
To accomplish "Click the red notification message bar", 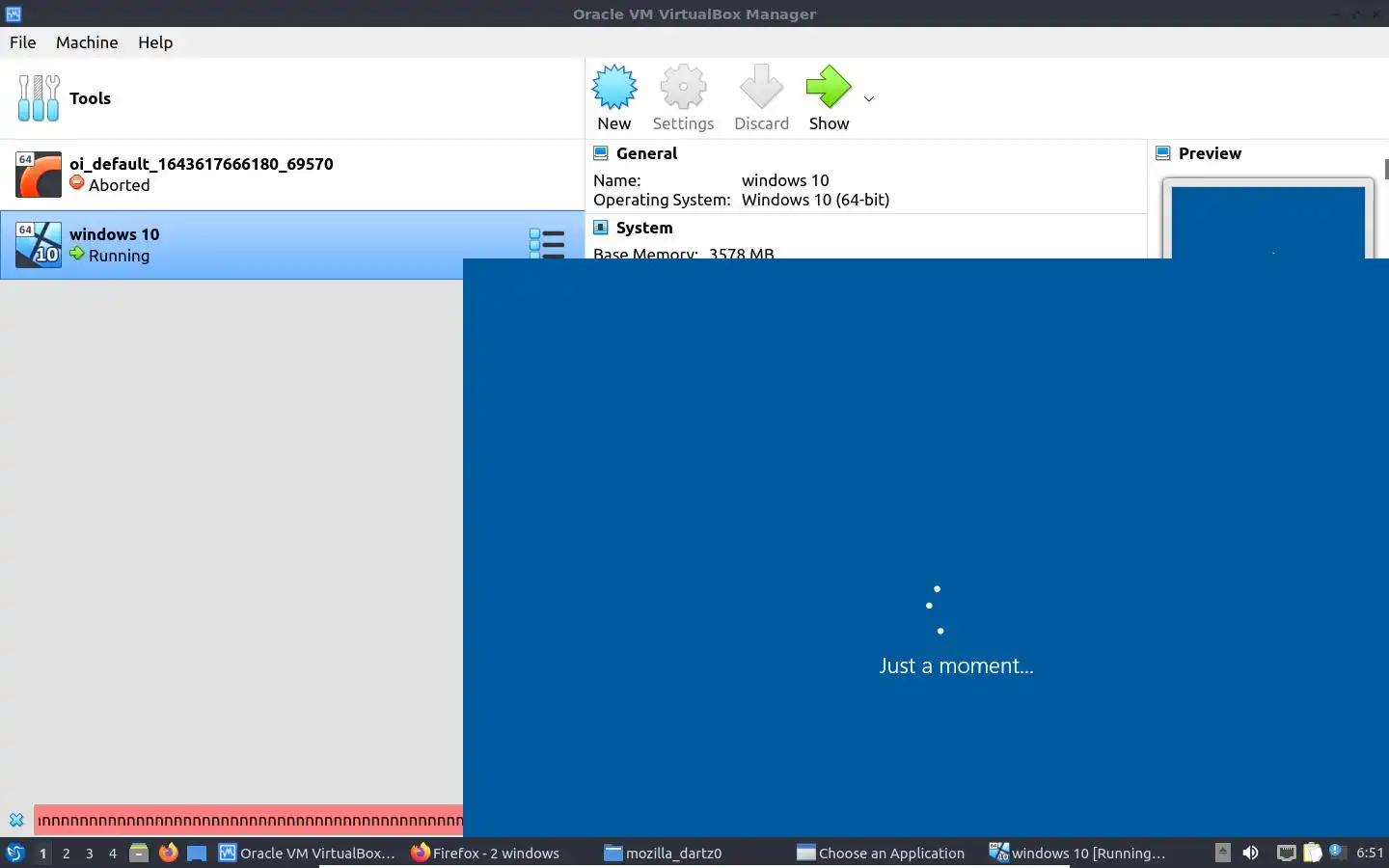I will [249, 821].
